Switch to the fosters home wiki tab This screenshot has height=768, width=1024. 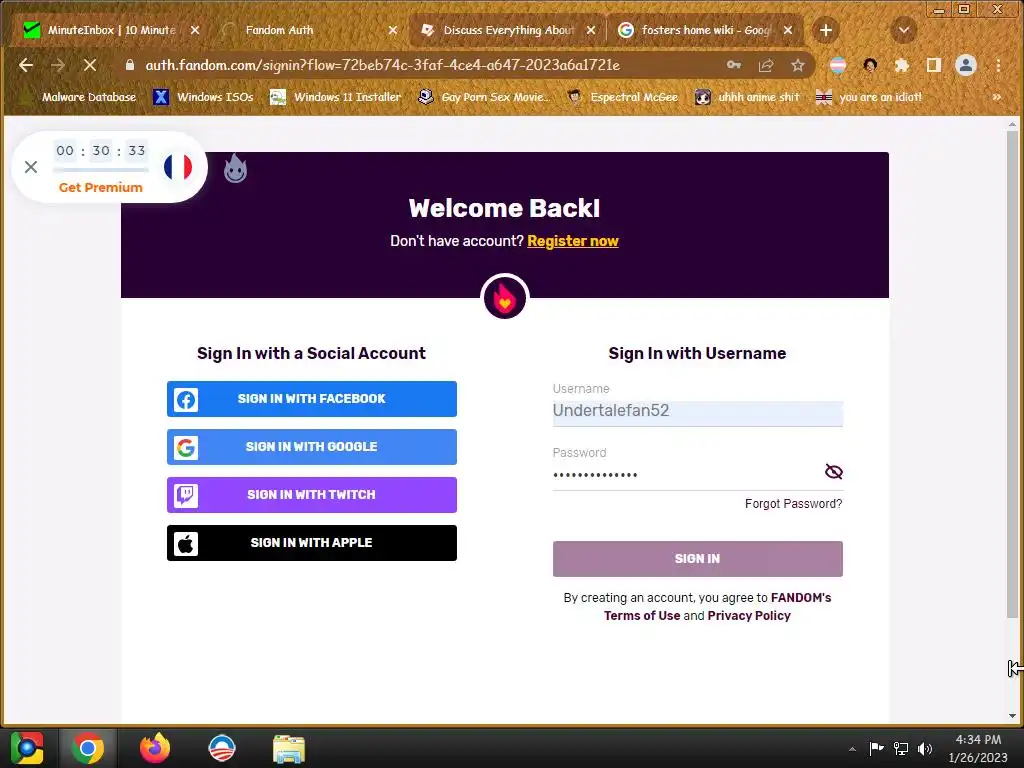point(704,30)
